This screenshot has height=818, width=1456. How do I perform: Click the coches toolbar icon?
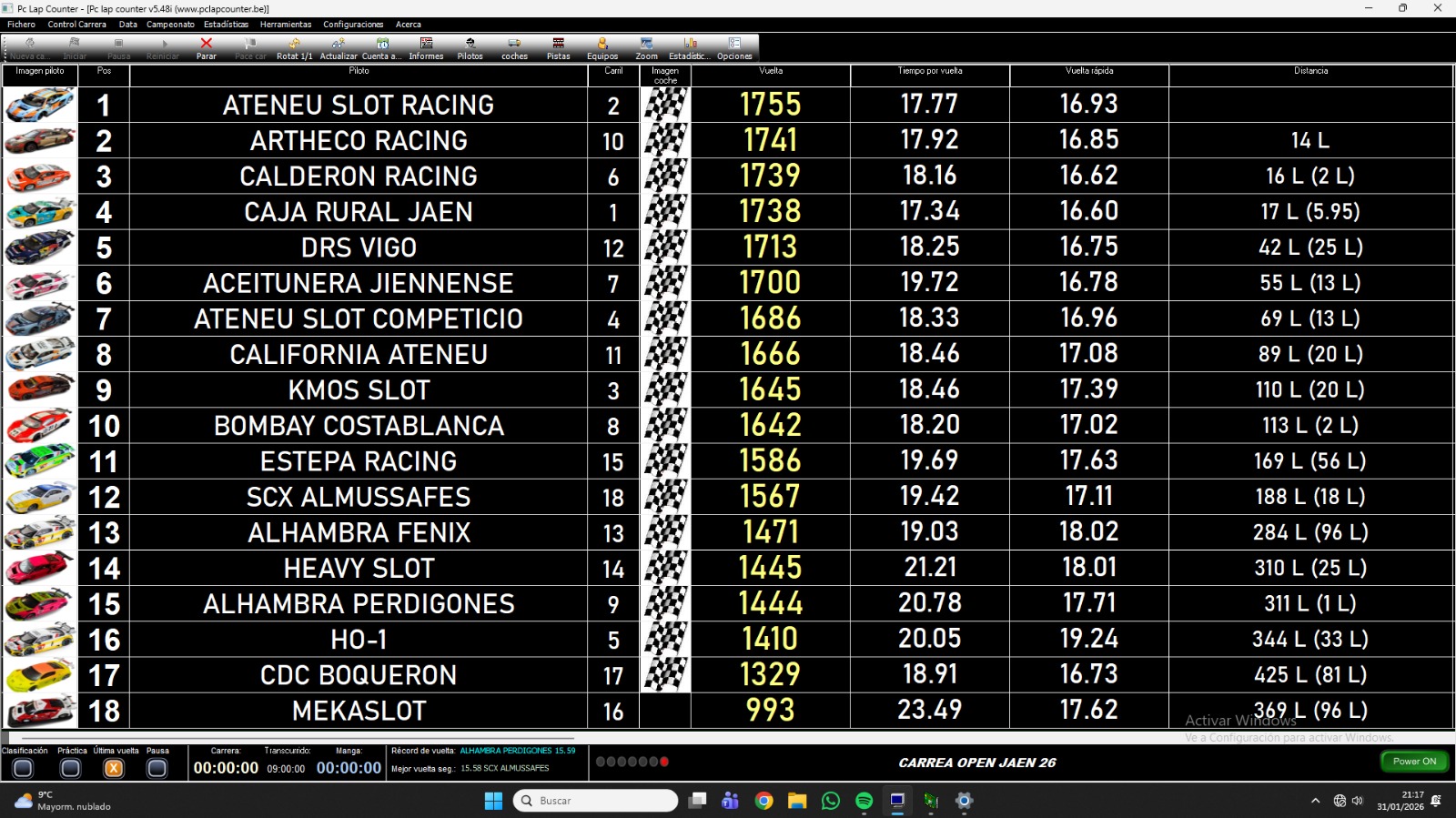[514, 47]
